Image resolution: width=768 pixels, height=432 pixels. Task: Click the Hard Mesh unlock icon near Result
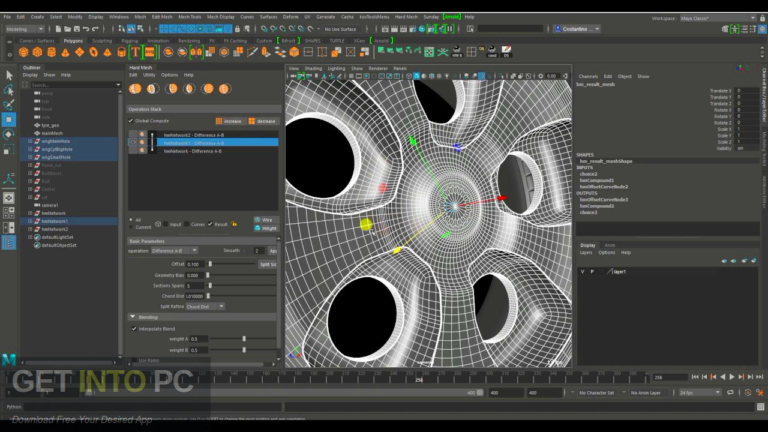pos(234,224)
